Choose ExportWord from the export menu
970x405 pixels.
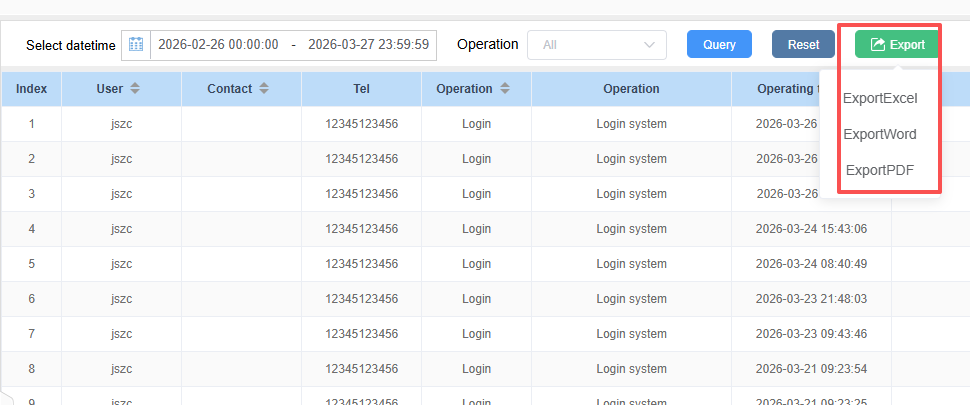click(880, 134)
